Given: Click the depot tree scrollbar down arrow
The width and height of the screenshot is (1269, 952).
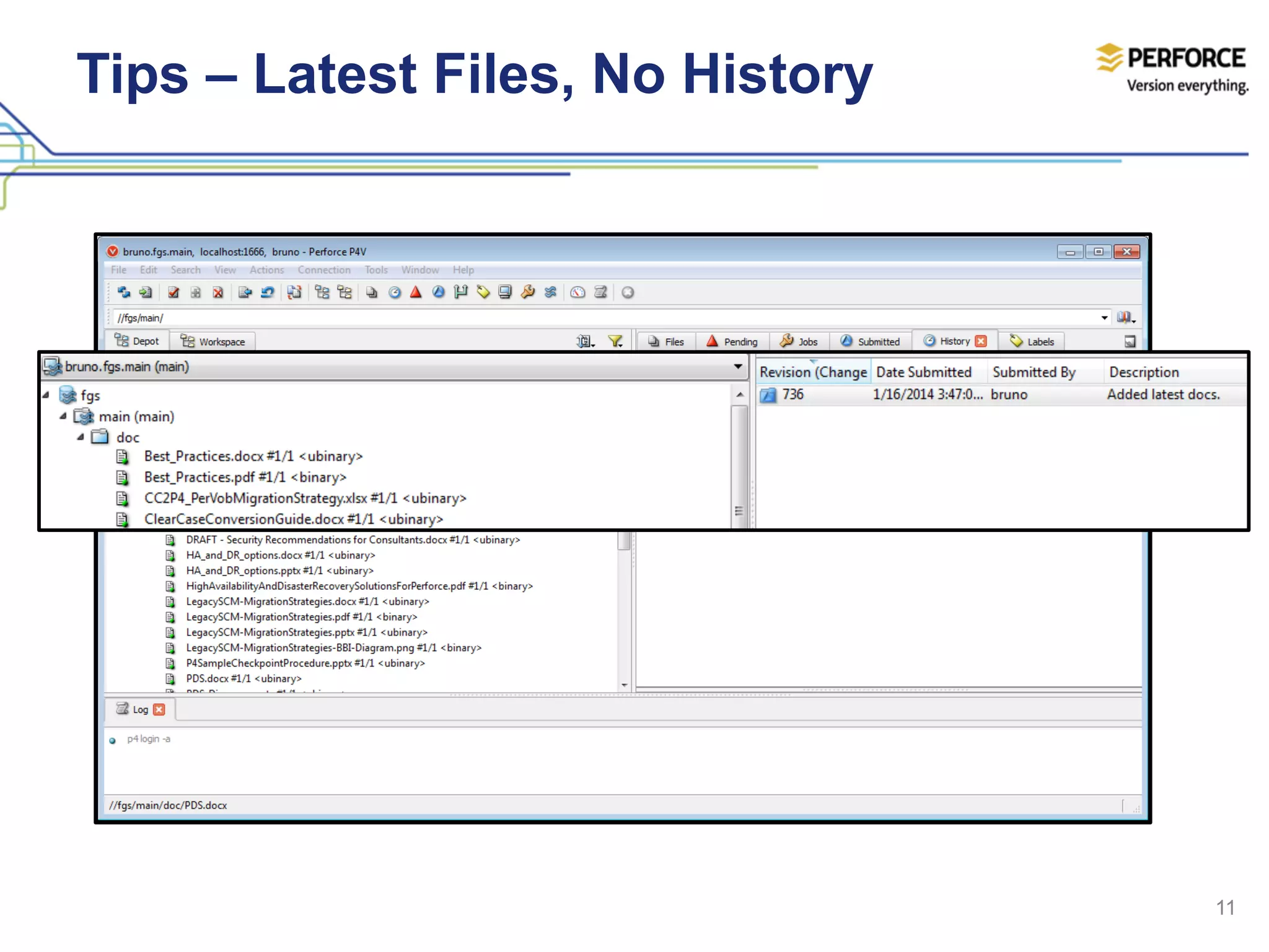Looking at the screenshot, I should 625,685.
